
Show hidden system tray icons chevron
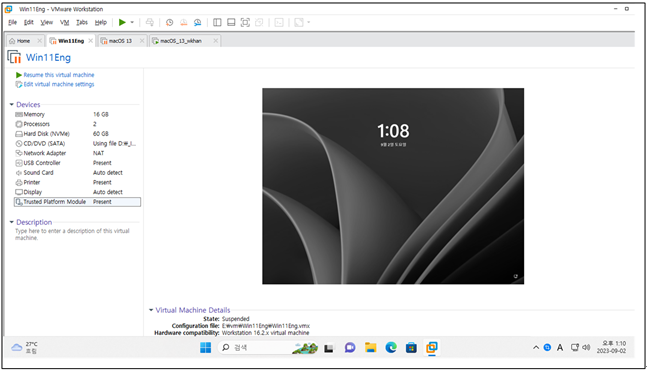(x=536, y=347)
